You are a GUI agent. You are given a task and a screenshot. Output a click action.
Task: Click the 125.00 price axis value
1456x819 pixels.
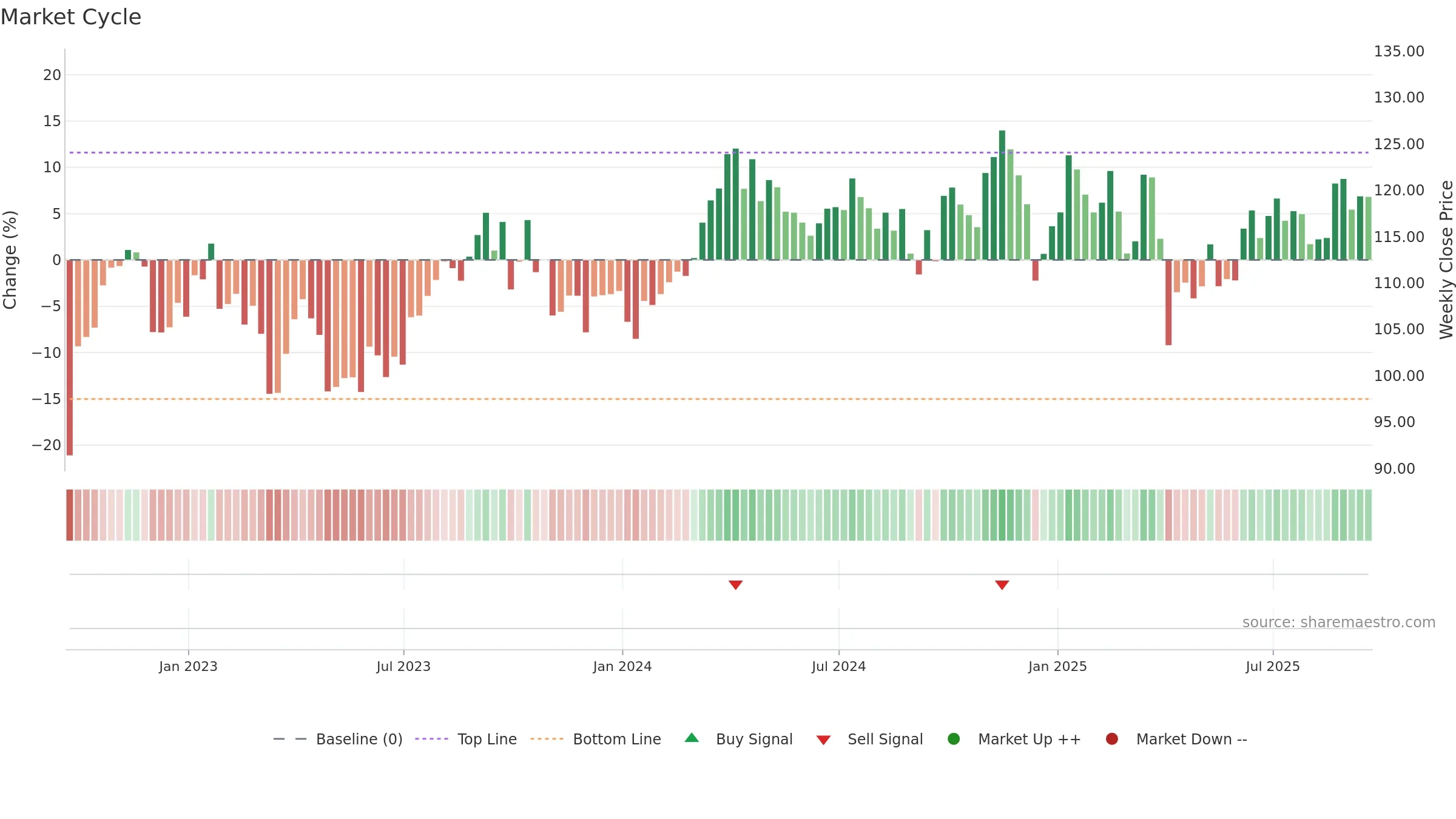[x=1399, y=144]
